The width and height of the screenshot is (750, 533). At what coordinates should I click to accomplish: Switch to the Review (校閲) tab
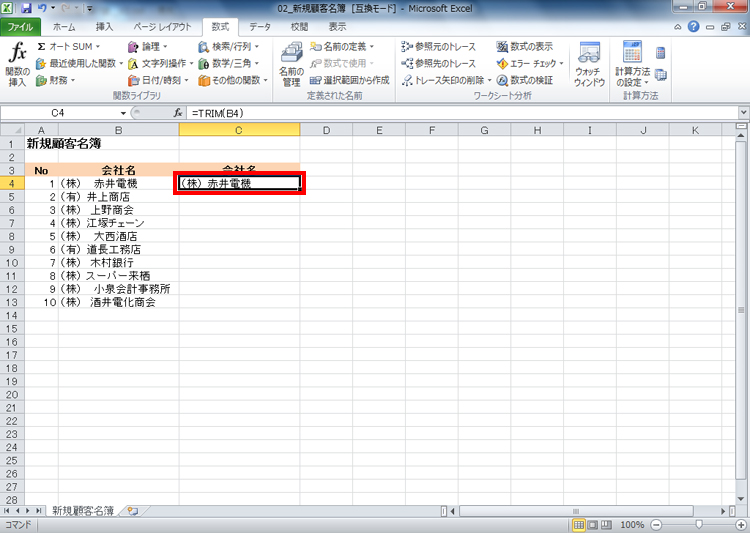coord(299,27)
